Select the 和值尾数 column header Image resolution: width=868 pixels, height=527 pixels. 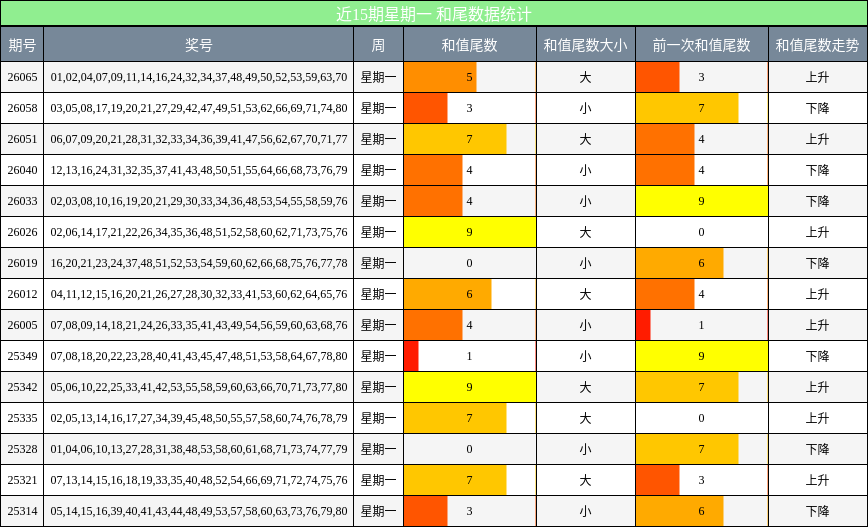(469, 45)
